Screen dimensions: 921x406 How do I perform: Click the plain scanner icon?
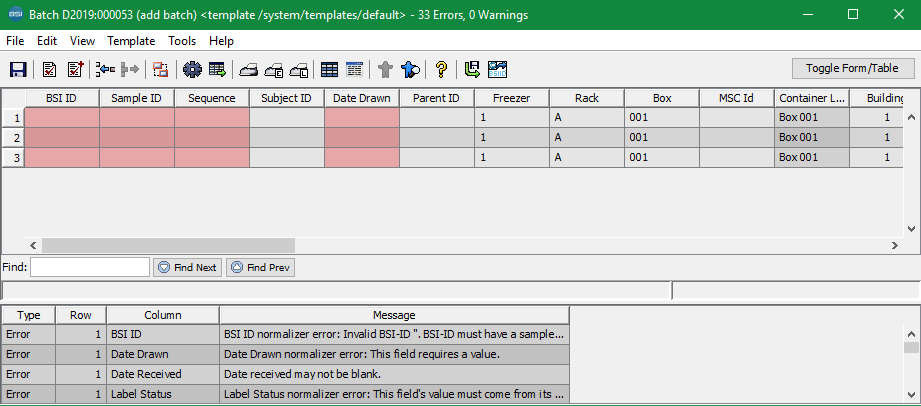(248, 70)
